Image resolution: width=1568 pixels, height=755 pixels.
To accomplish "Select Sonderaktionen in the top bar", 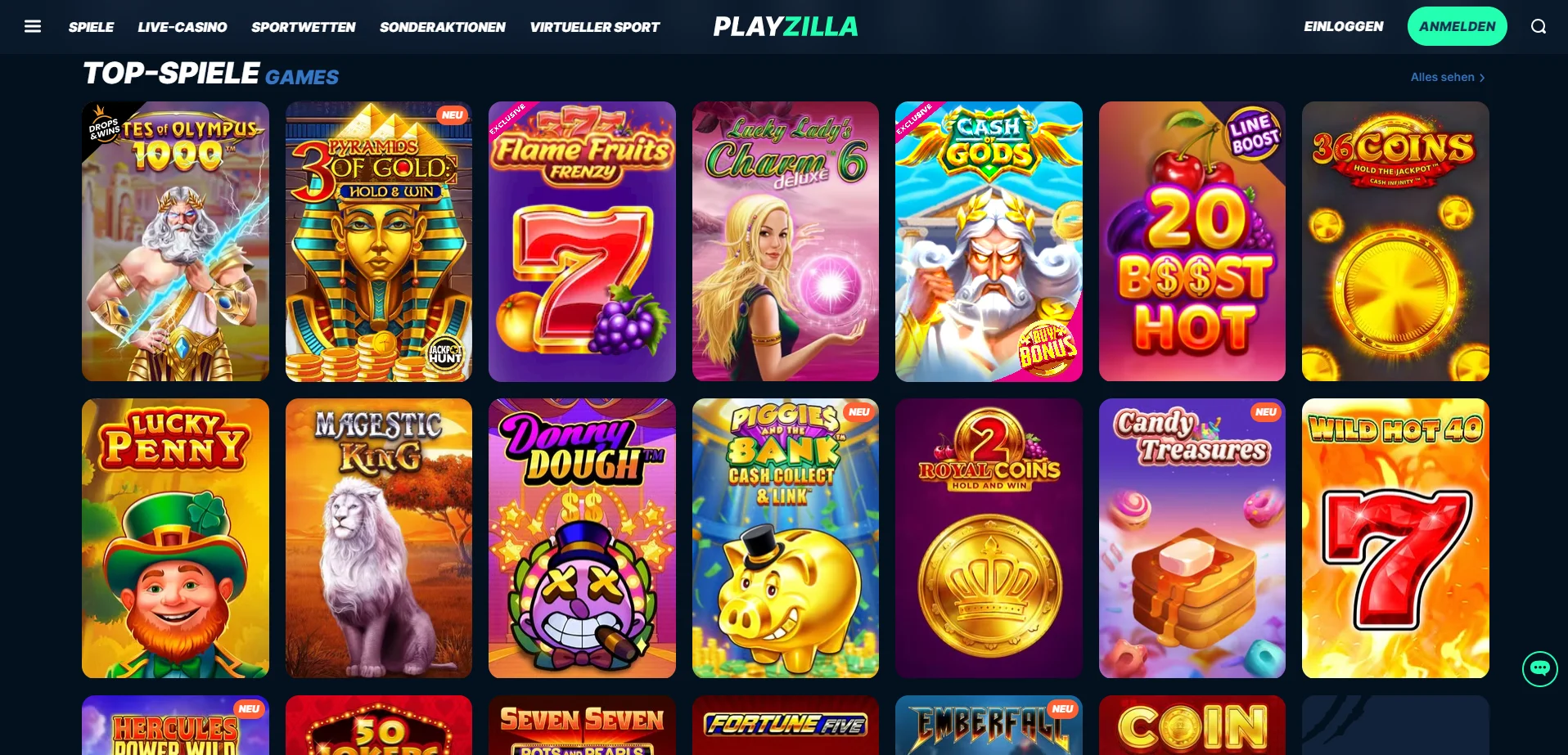I will (443, 27).
